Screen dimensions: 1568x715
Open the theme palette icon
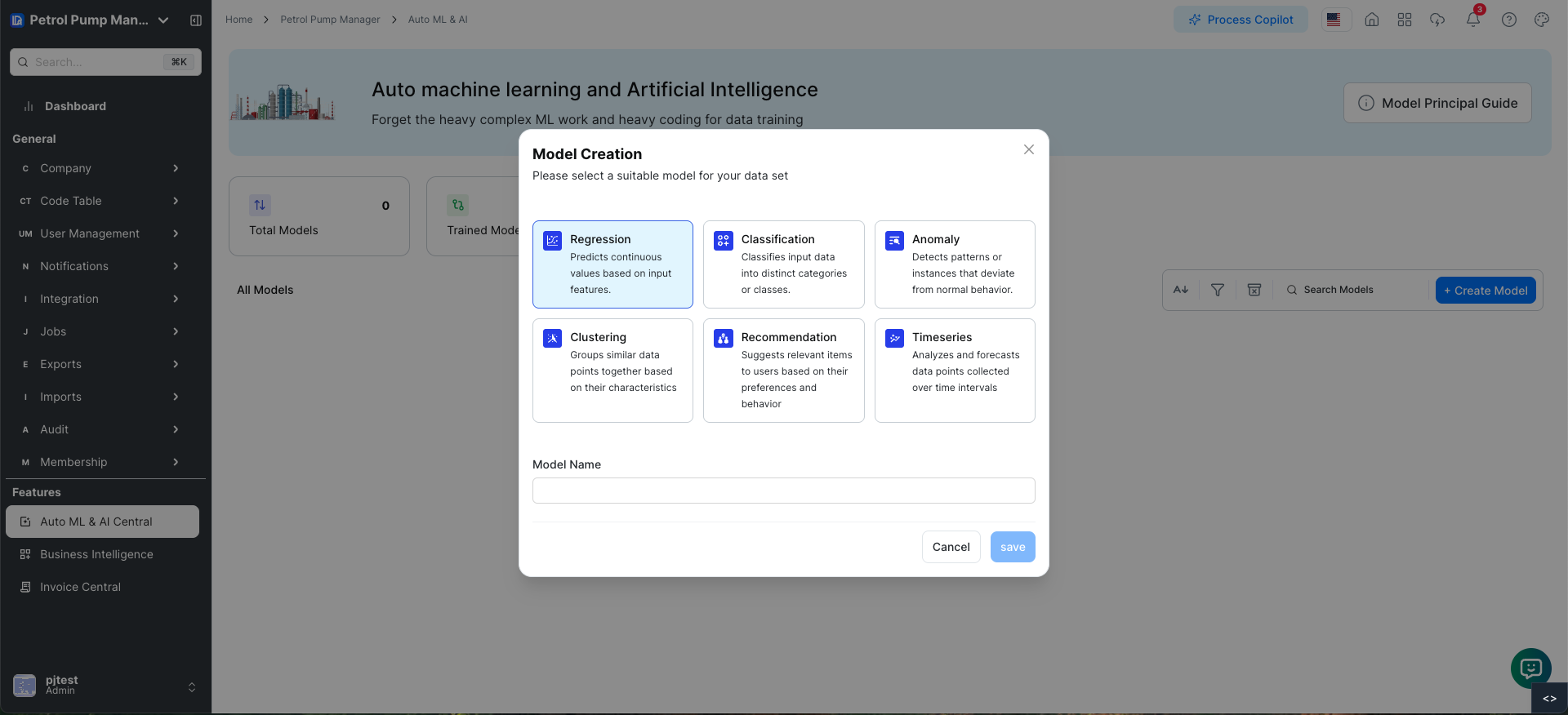pyautogui.click(x=1542, y=20)
